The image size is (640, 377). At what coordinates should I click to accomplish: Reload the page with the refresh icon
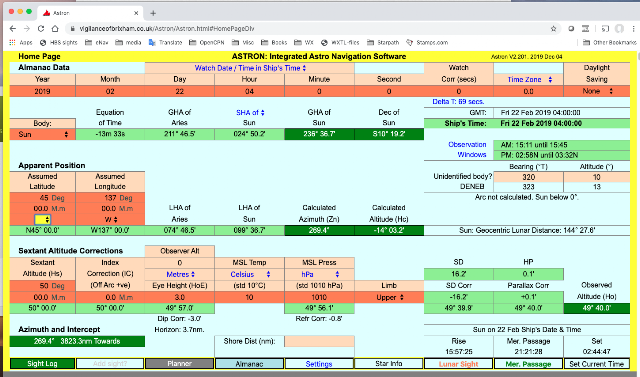click(41, 29)
